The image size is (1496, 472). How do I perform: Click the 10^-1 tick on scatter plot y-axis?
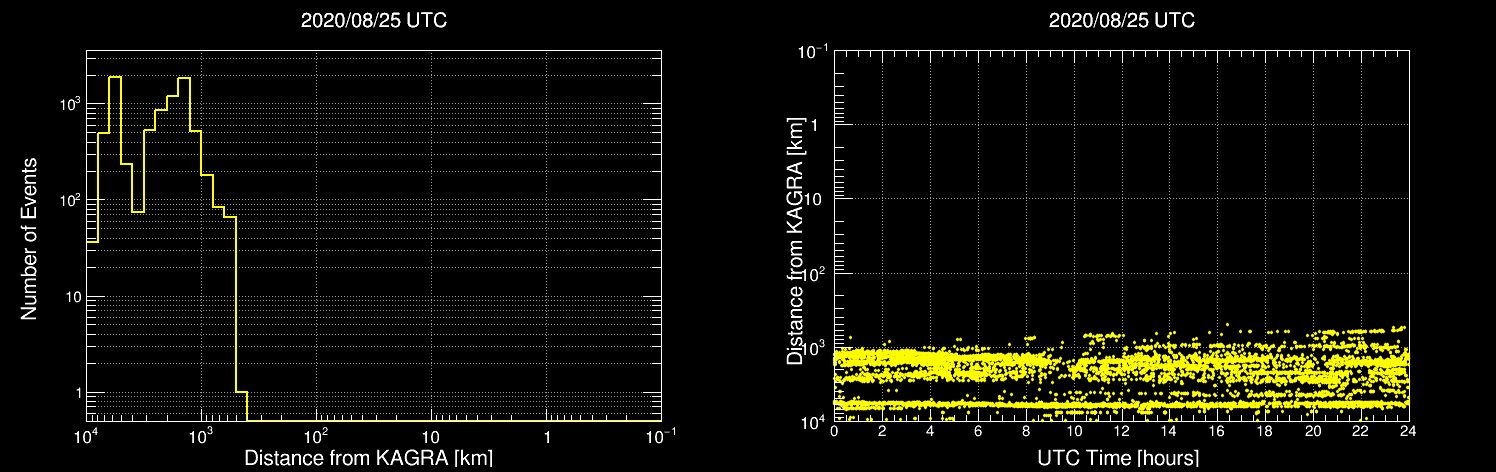814,51
